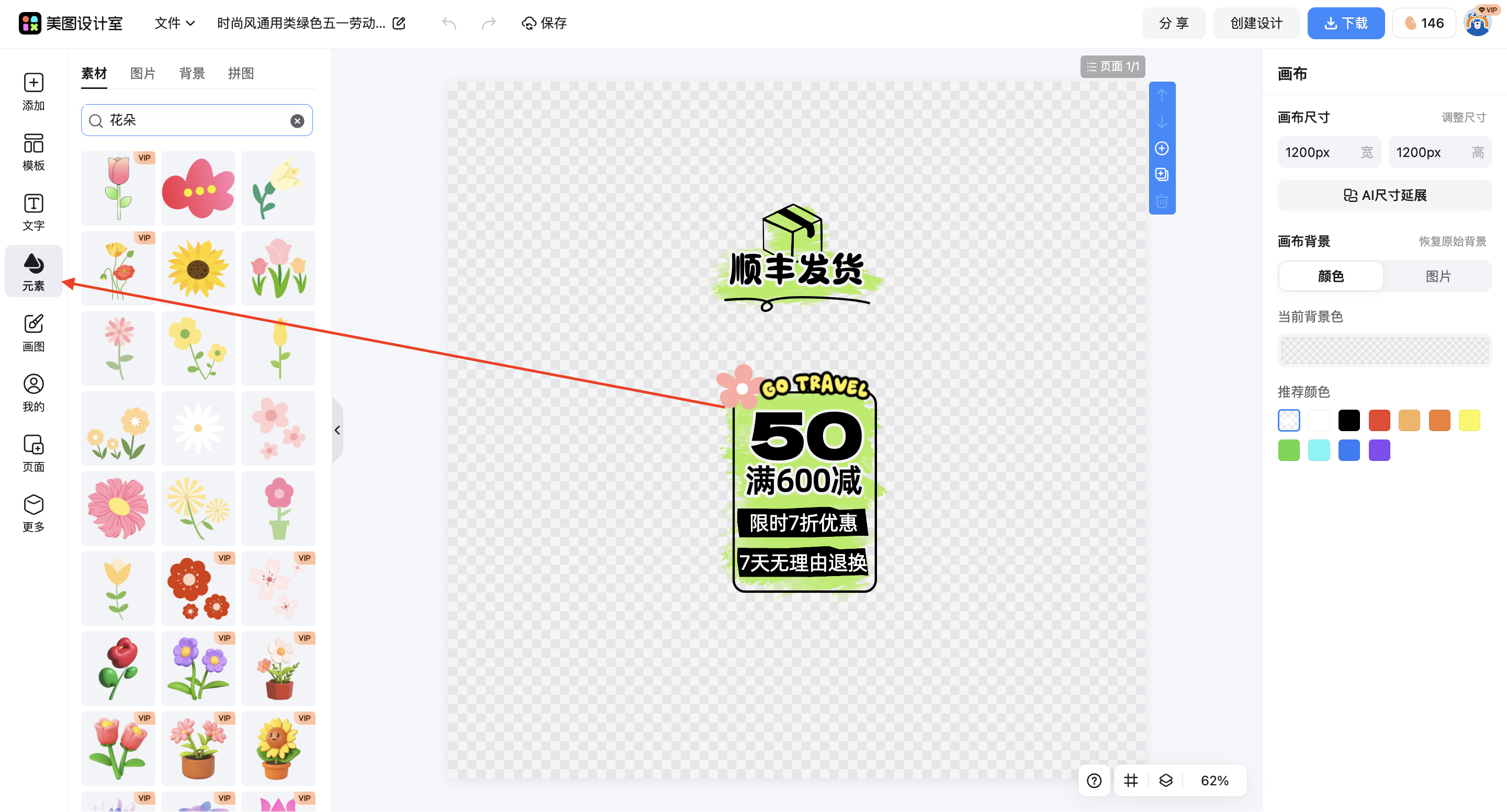Screen dimensions: 1507x812
Task: Open the 我的 (My assets) panel
Action: click(x=33, y=392)
